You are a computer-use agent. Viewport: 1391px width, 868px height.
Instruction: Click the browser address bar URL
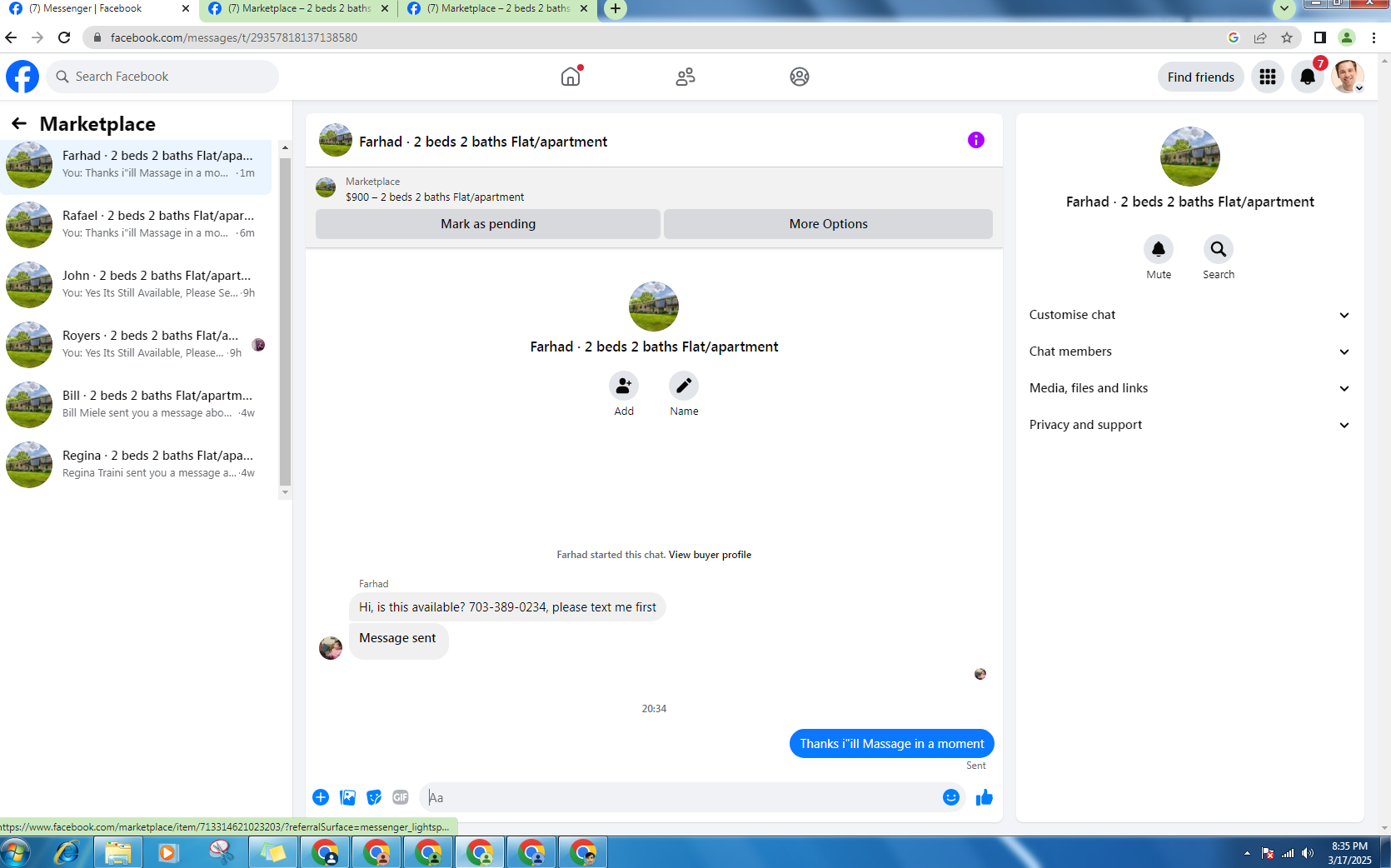click(234, 37)
